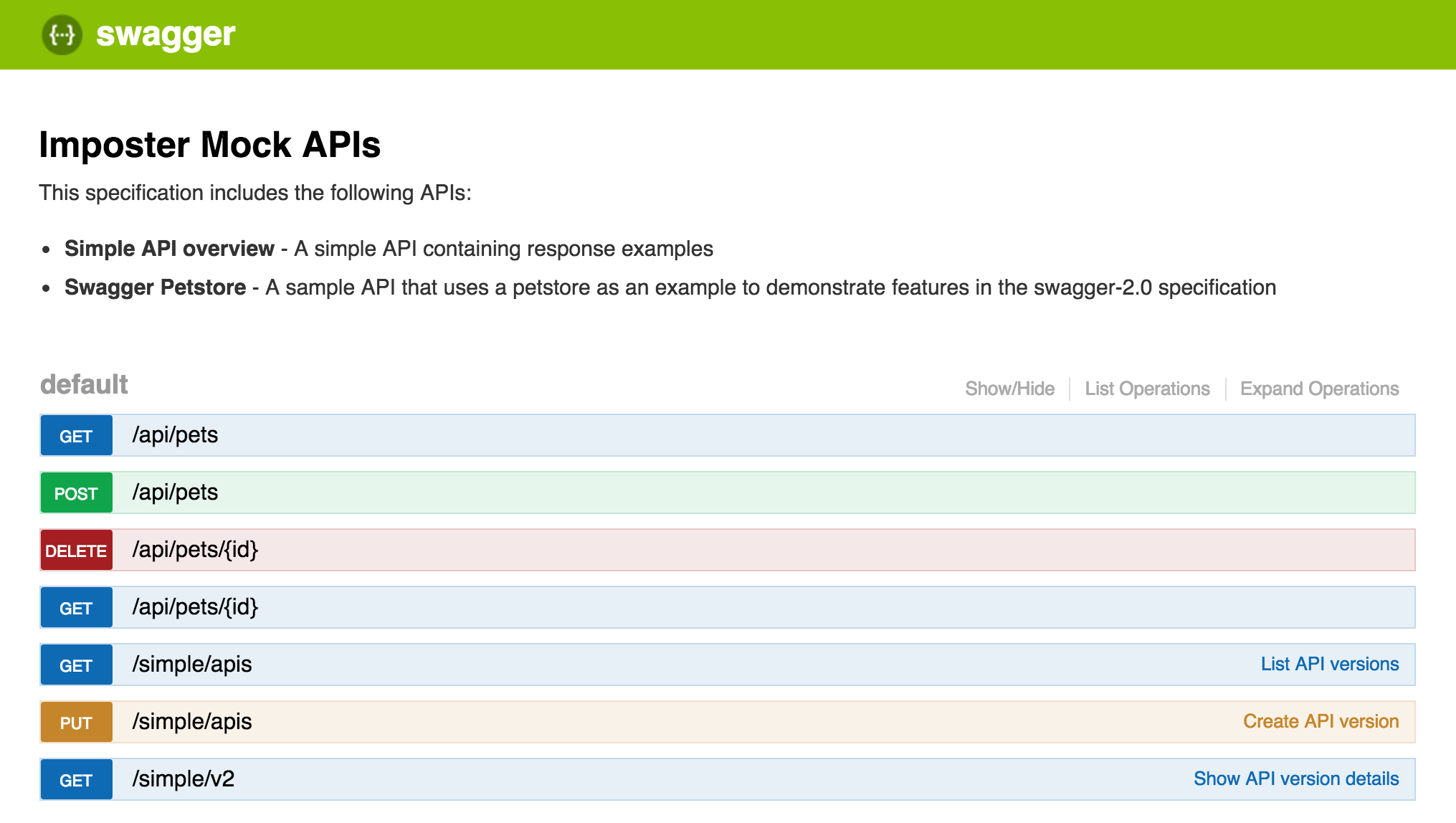
Task: Show API version details for /simple/v2
Action: (x=1296, y=779)
